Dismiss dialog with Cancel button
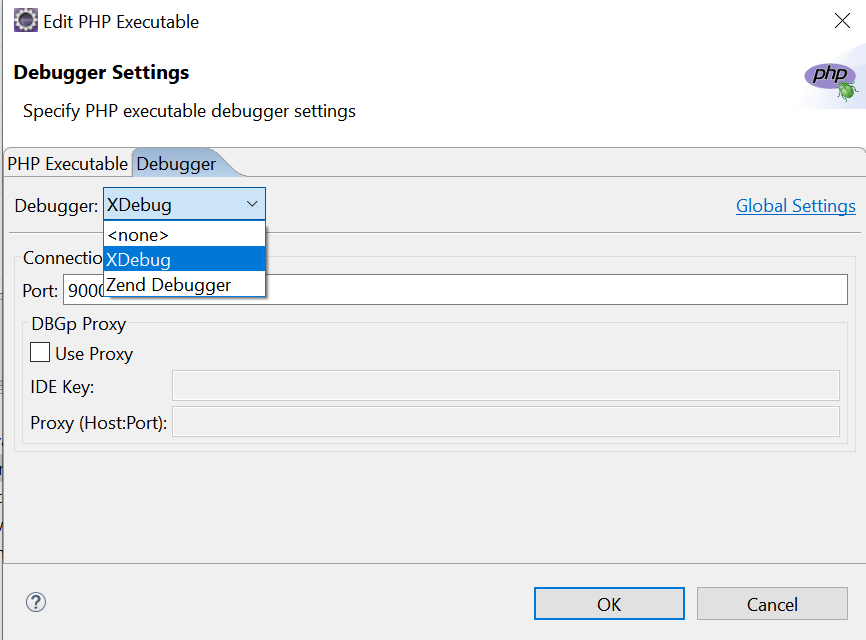The height and width of the screenshot is (640, 866). tap(772, 604)
